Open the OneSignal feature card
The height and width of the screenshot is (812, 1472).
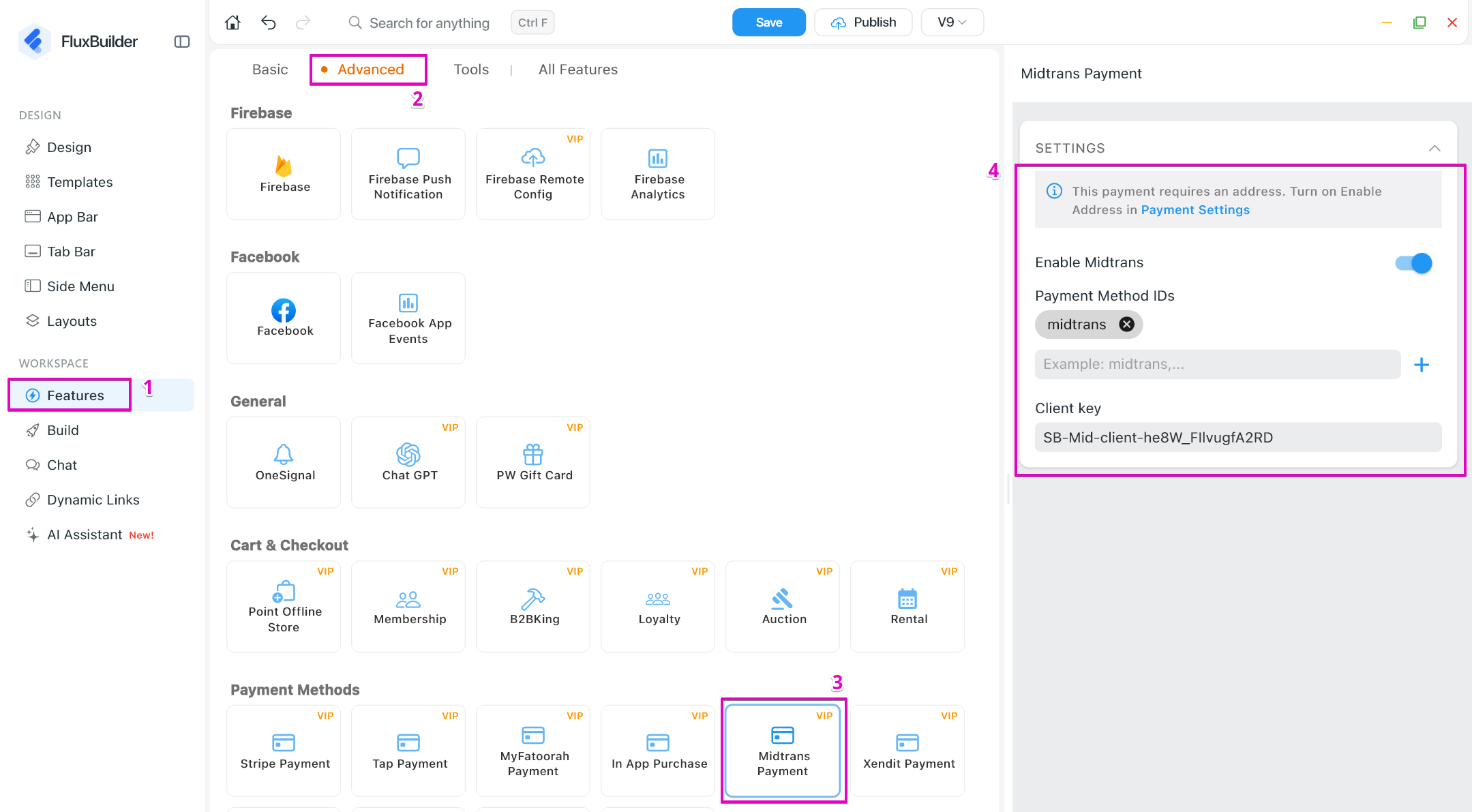point(284,462)
